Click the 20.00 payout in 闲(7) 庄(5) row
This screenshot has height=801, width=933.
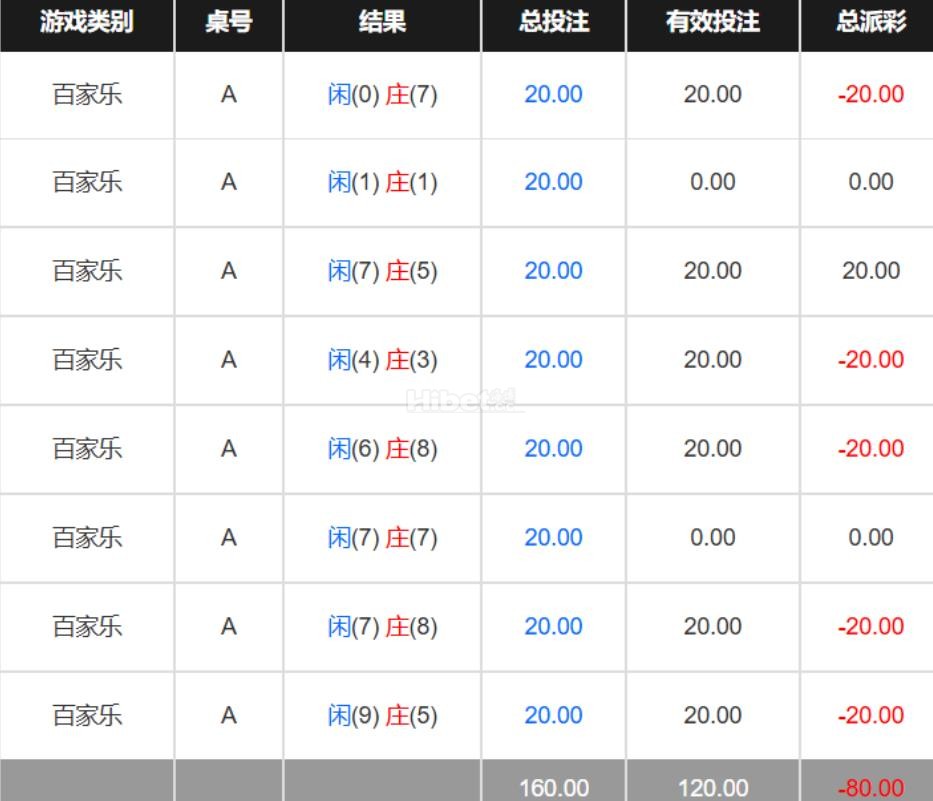(x=871, y=271)
